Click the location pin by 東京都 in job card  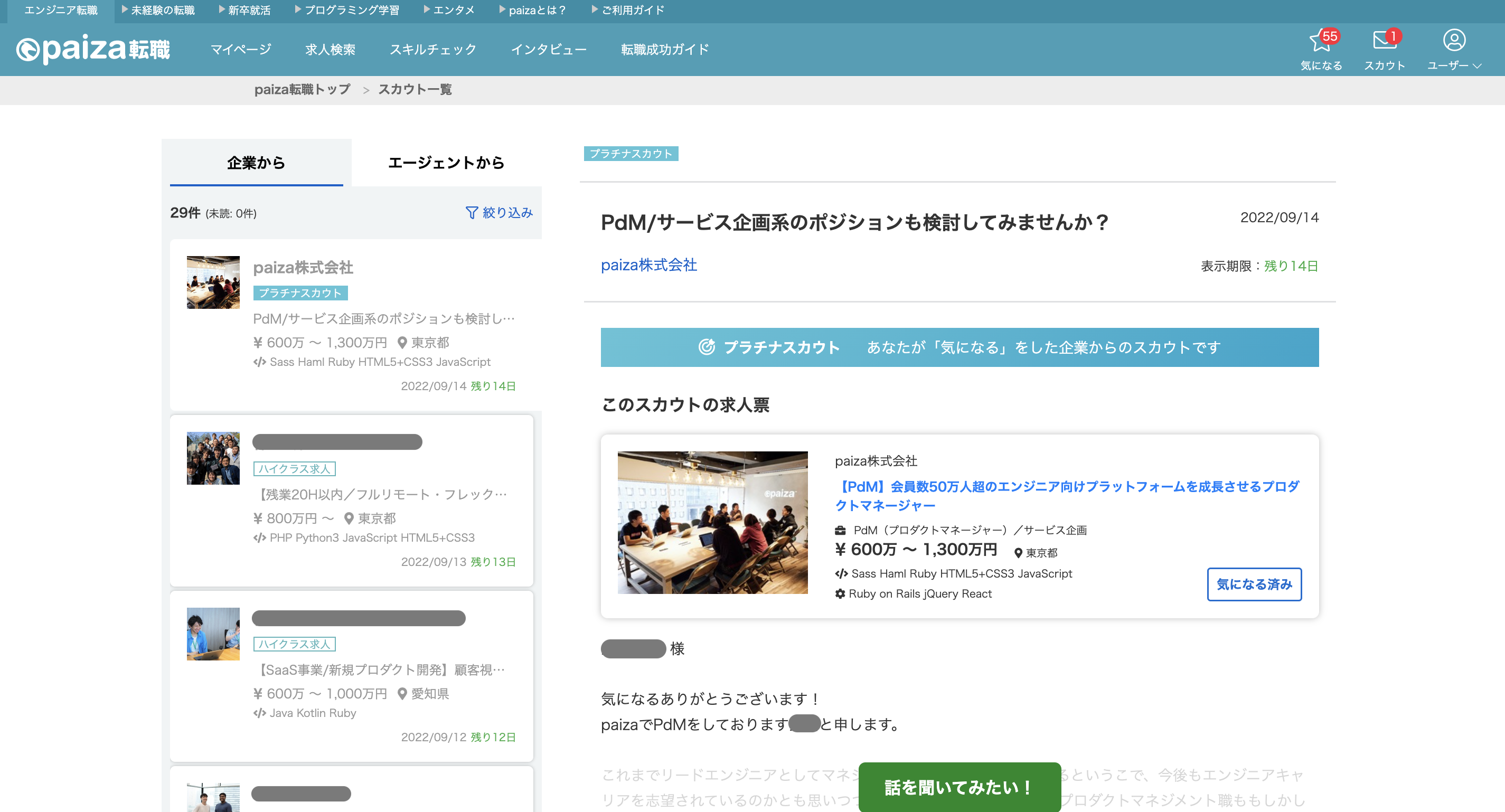(1018, 553)
